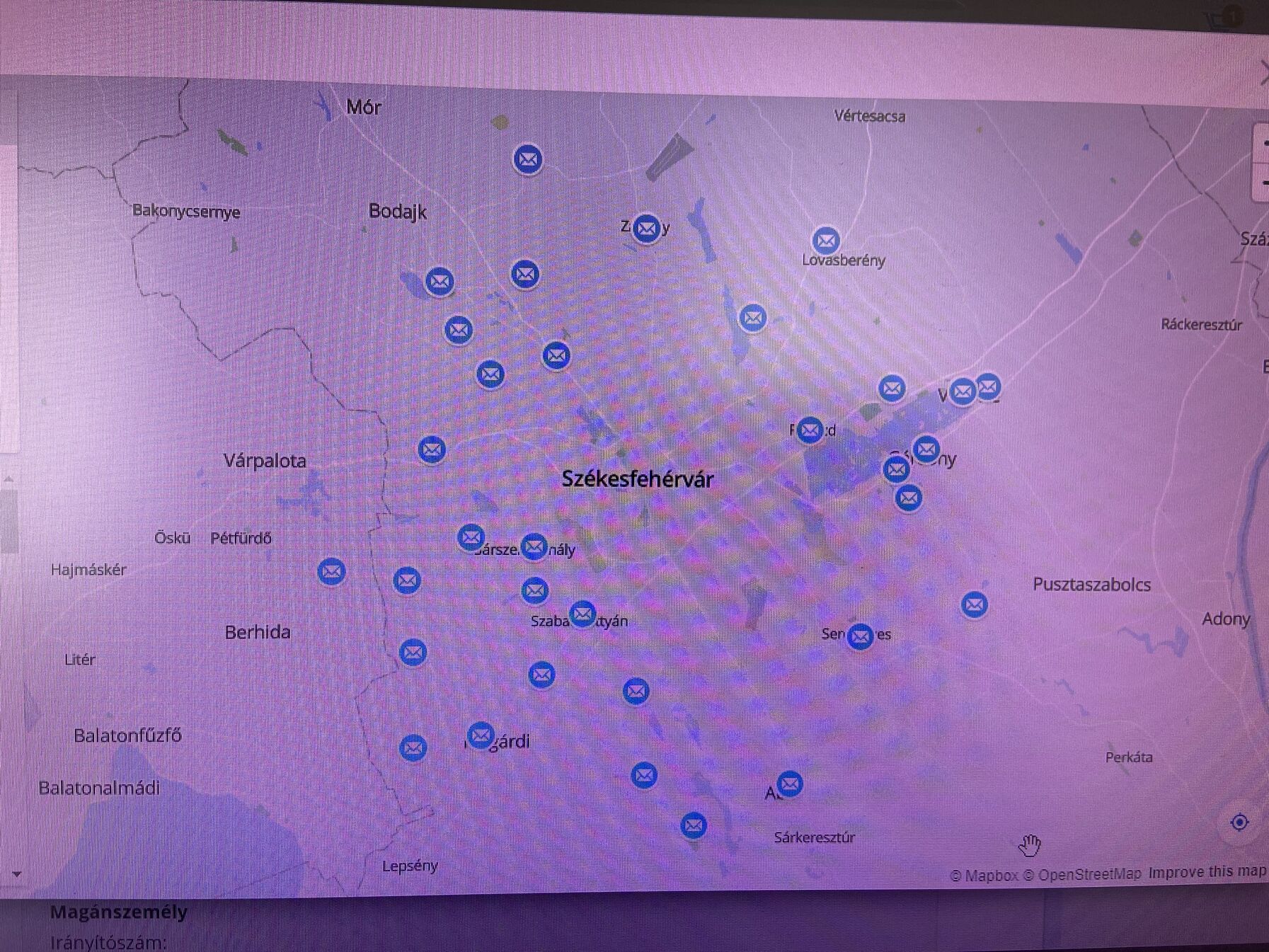
Task: Click the Pusztaszabolcs map label
Action: tap(1092, 585)
